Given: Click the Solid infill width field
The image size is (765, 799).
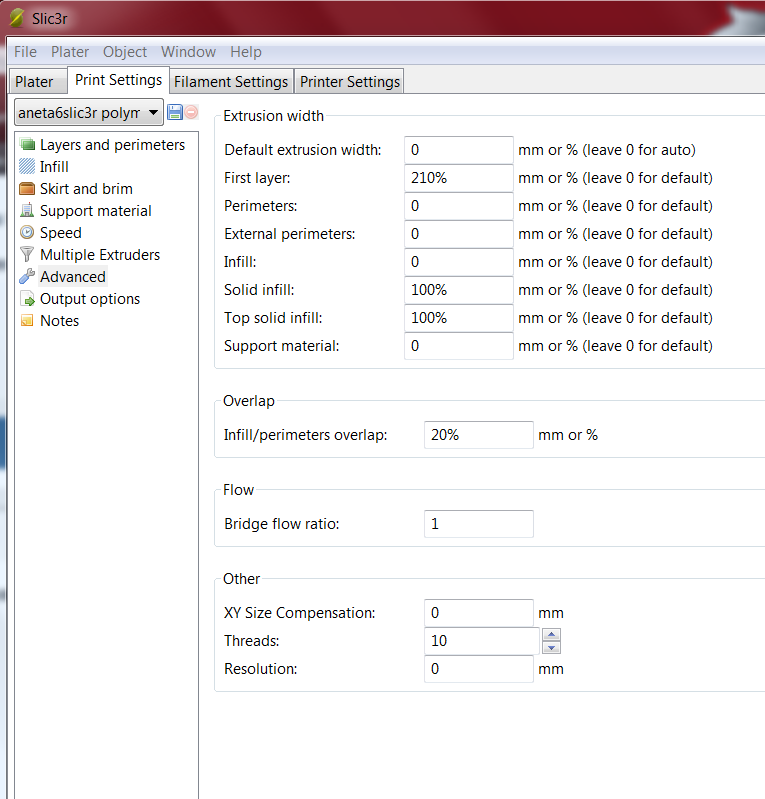Looking at the screenshot, I should point(459,290).
